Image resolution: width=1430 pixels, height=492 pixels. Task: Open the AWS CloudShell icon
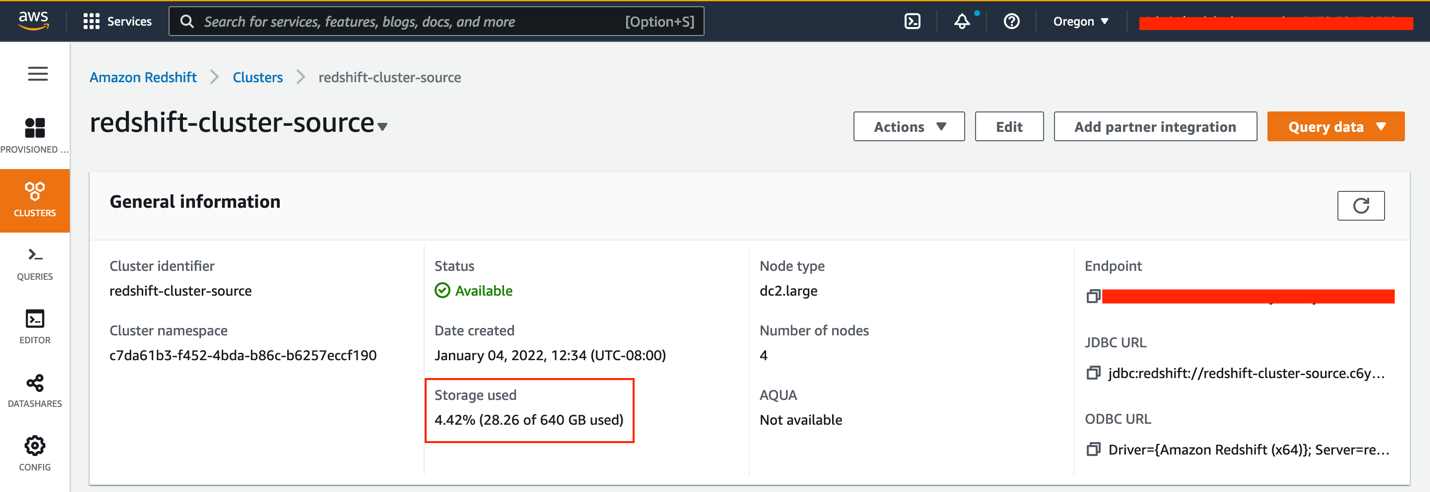[912, 21]
